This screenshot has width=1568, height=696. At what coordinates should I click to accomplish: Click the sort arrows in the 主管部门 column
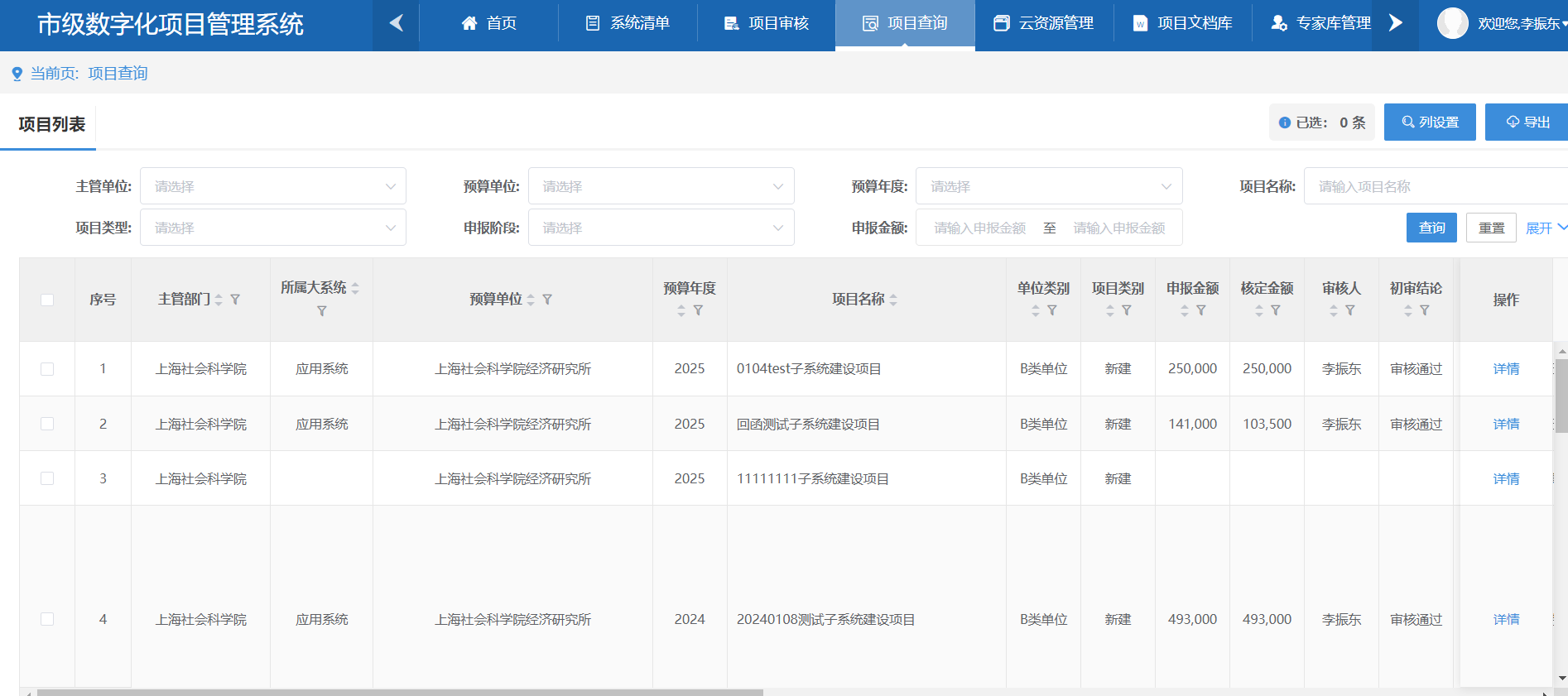[x=219, y=300]
